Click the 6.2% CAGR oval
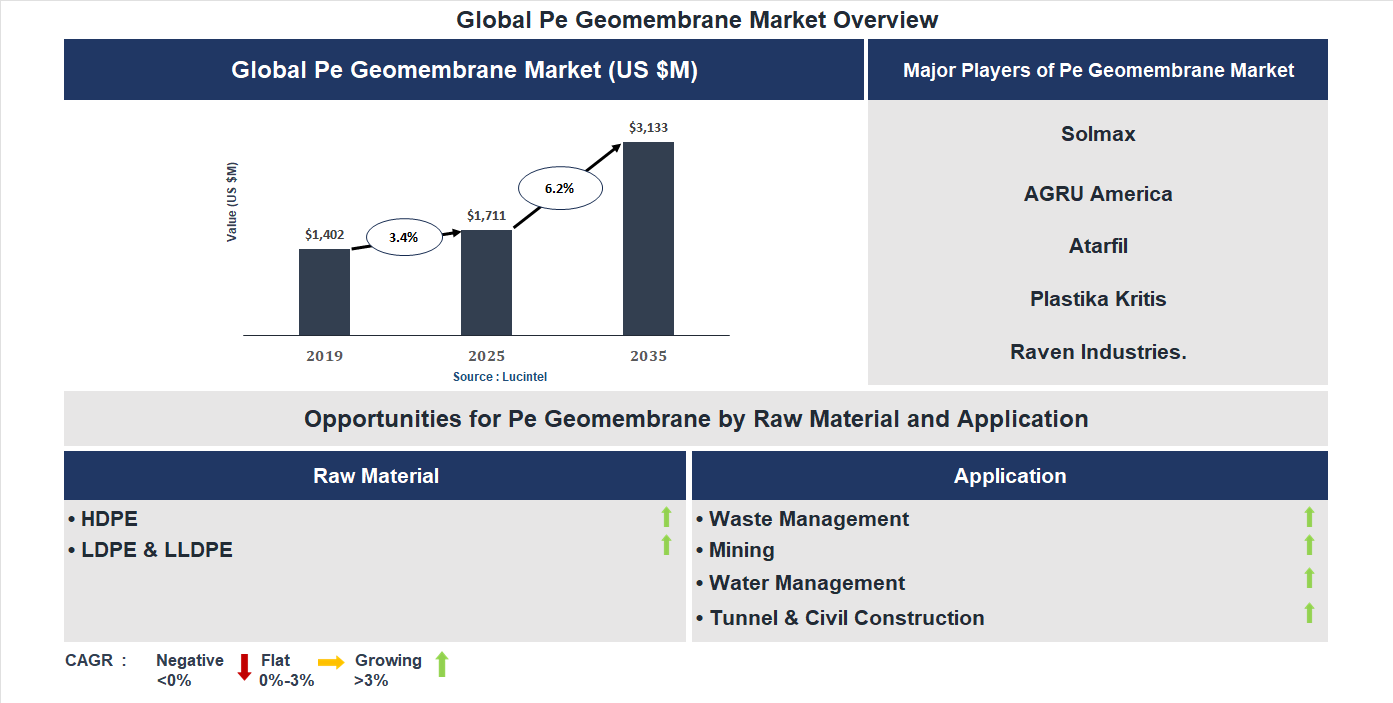Viewport: 1393px width, 703px height. coord(560,186)
